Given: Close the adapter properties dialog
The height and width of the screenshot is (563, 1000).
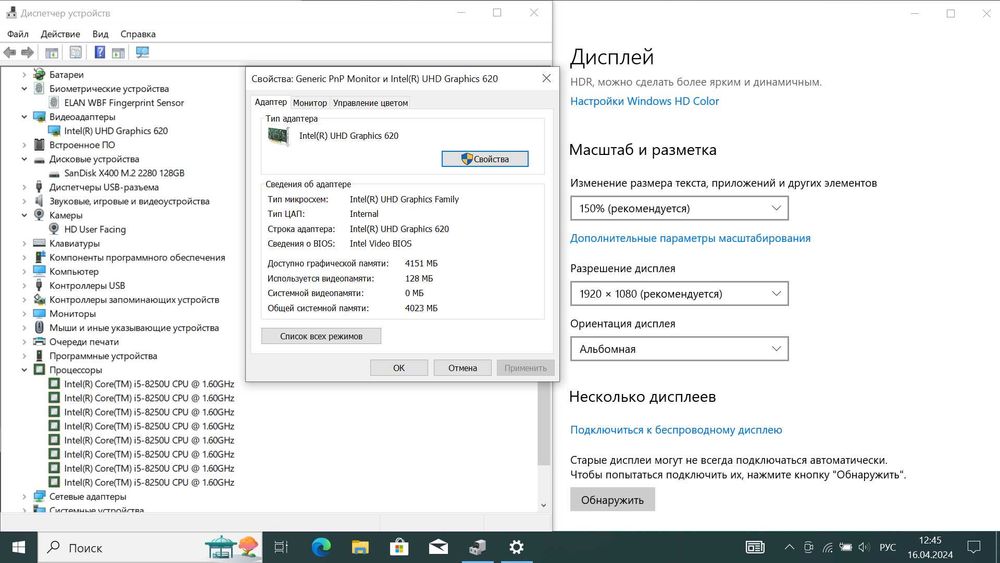Looking at the screenshot, I should click(x=547, y=78).
